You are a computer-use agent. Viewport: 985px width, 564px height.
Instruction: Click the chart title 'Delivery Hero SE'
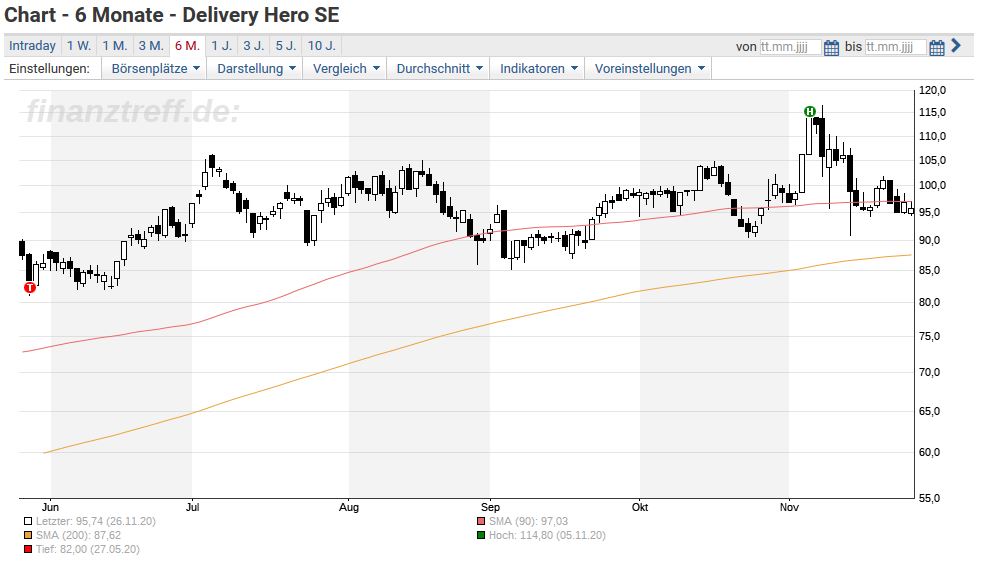tap(261, 14)
